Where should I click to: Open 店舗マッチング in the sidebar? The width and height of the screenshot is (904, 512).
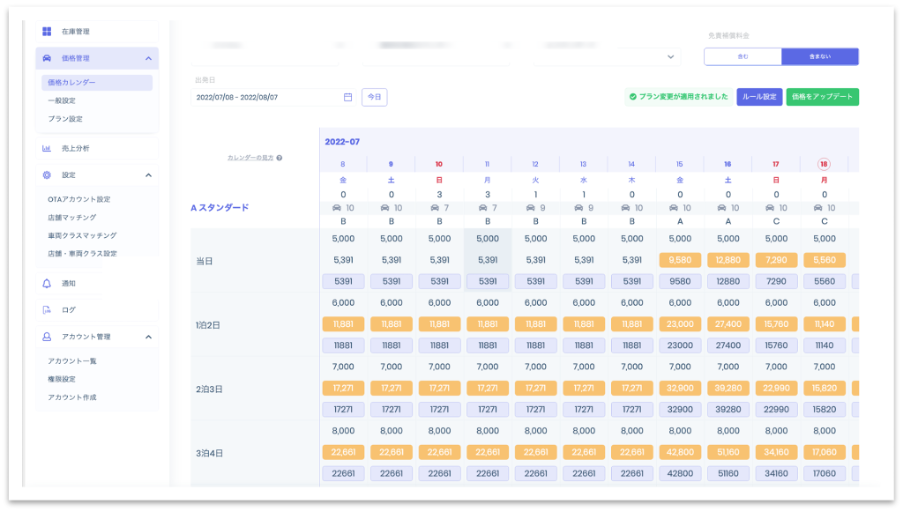pos(73,217)
